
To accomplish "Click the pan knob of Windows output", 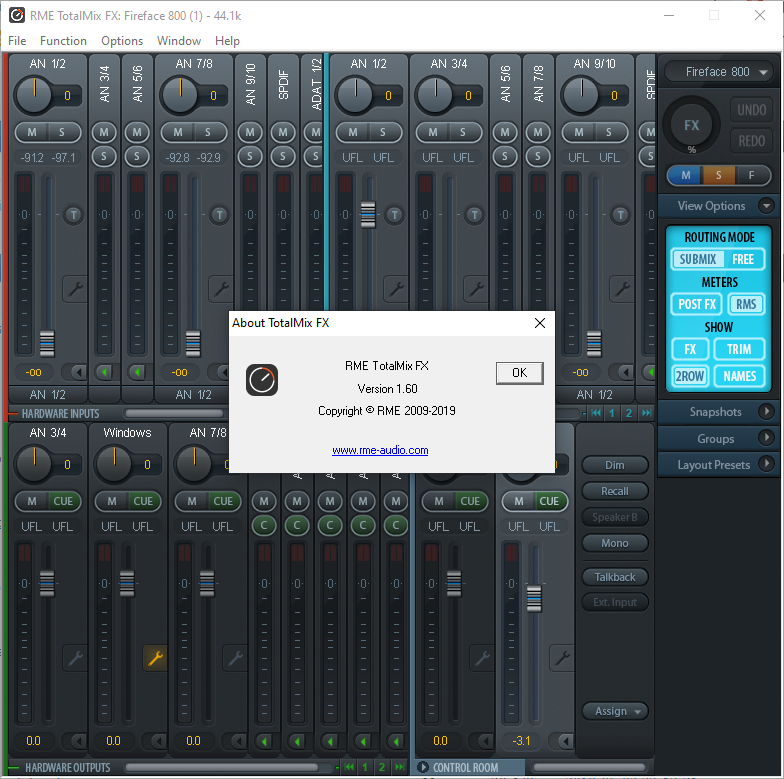I will [x=114, y=464].
